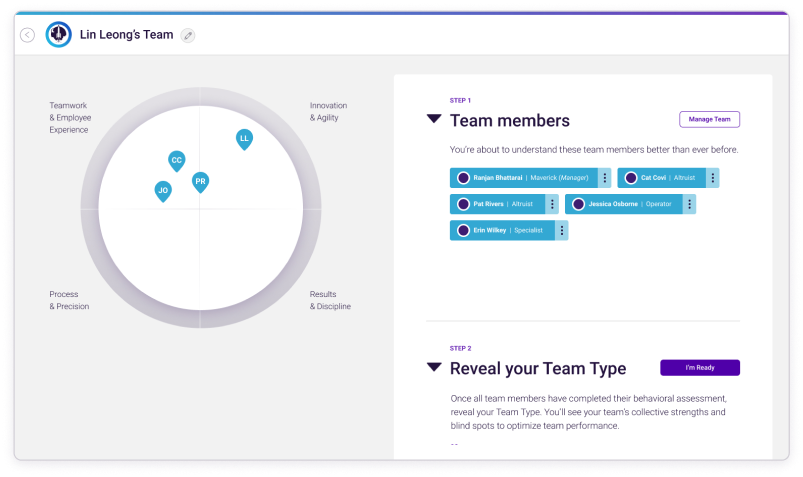Screen dimensions: 803x477
Task: Click the Team members heading
Action: pyautogui.click(x=510, y=120)
